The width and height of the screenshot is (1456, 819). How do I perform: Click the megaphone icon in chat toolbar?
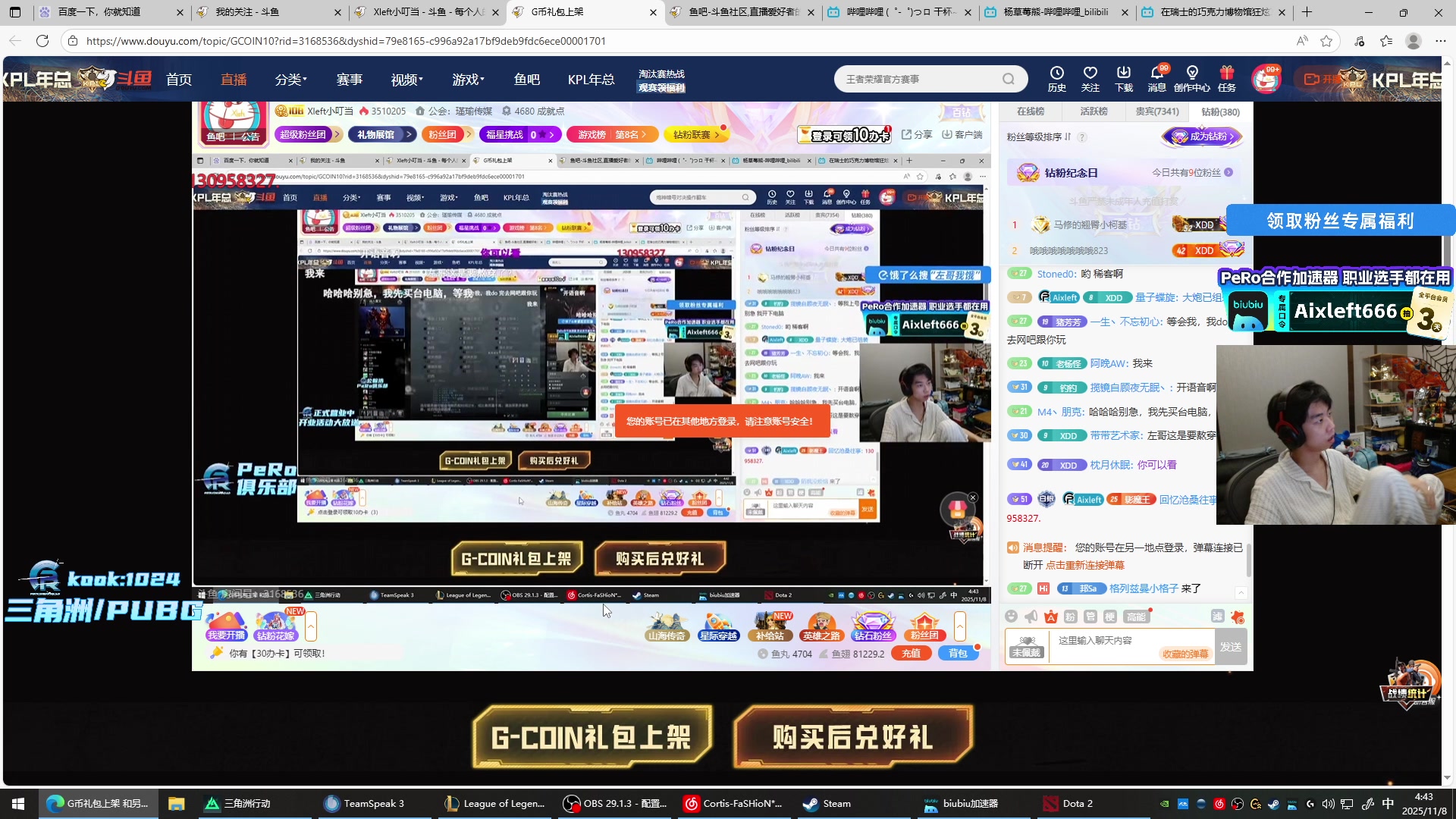coord(1031,617)
